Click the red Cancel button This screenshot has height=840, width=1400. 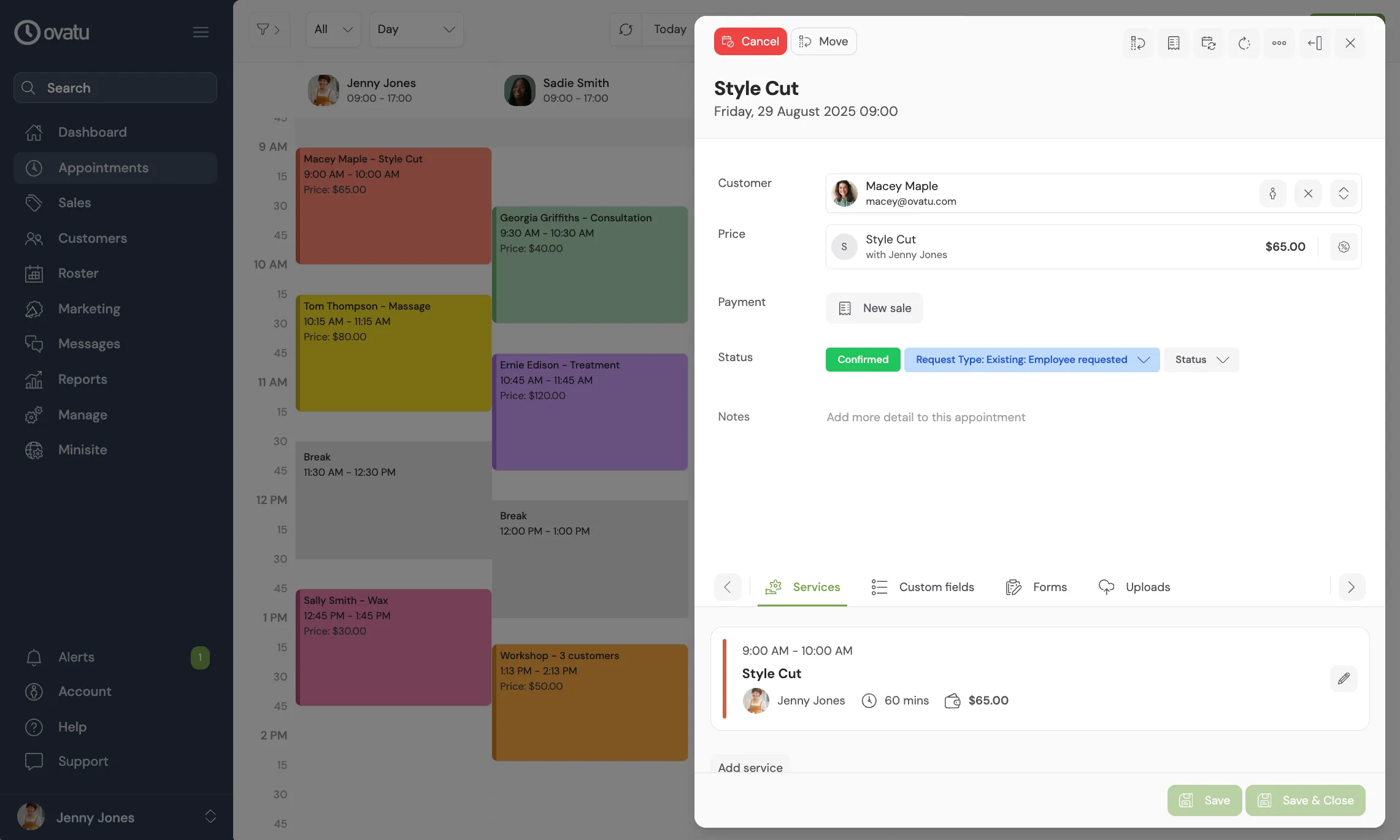[x=750, y=41]
